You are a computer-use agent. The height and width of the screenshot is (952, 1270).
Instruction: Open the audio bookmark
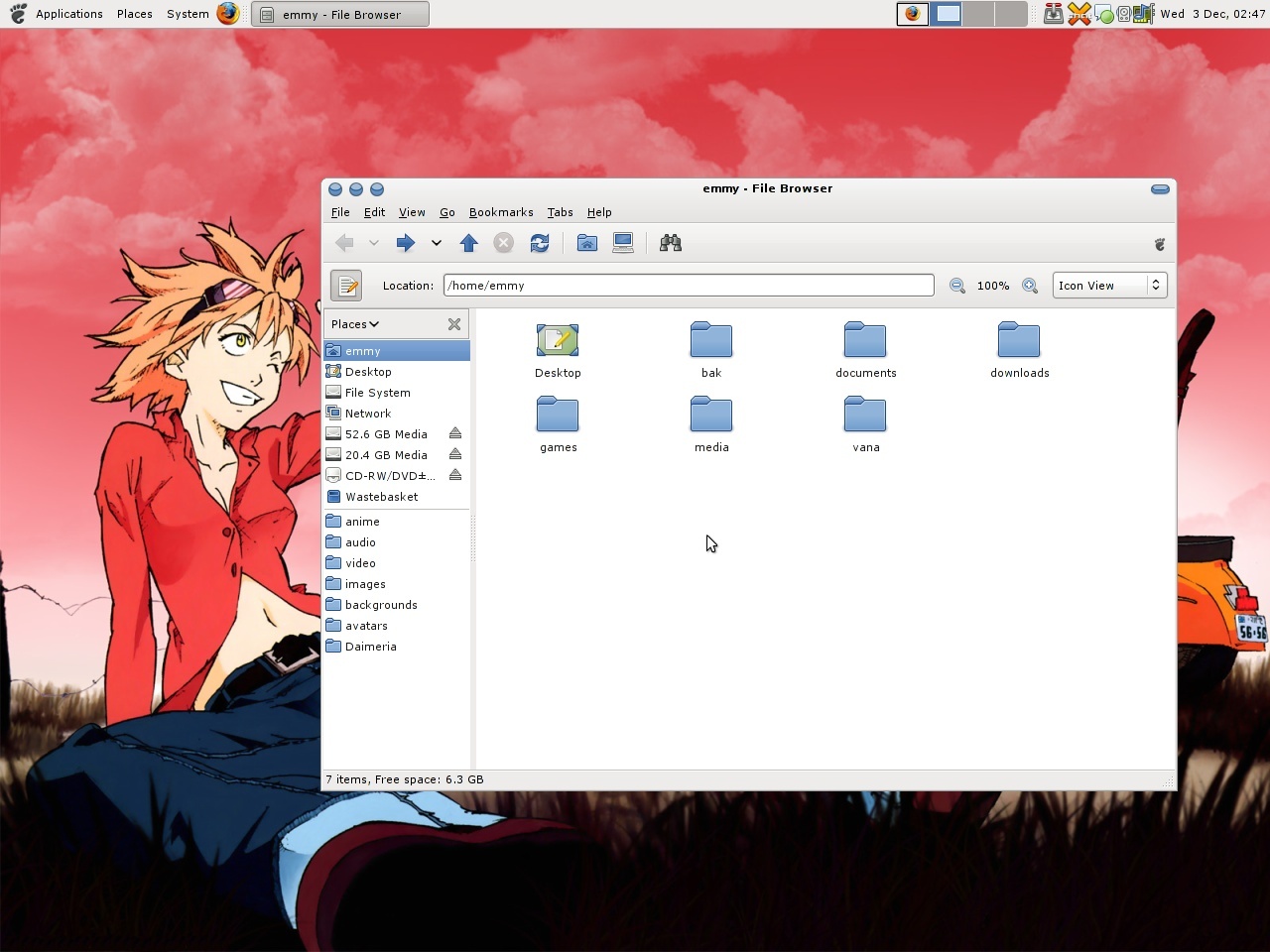tap(397, 542)
